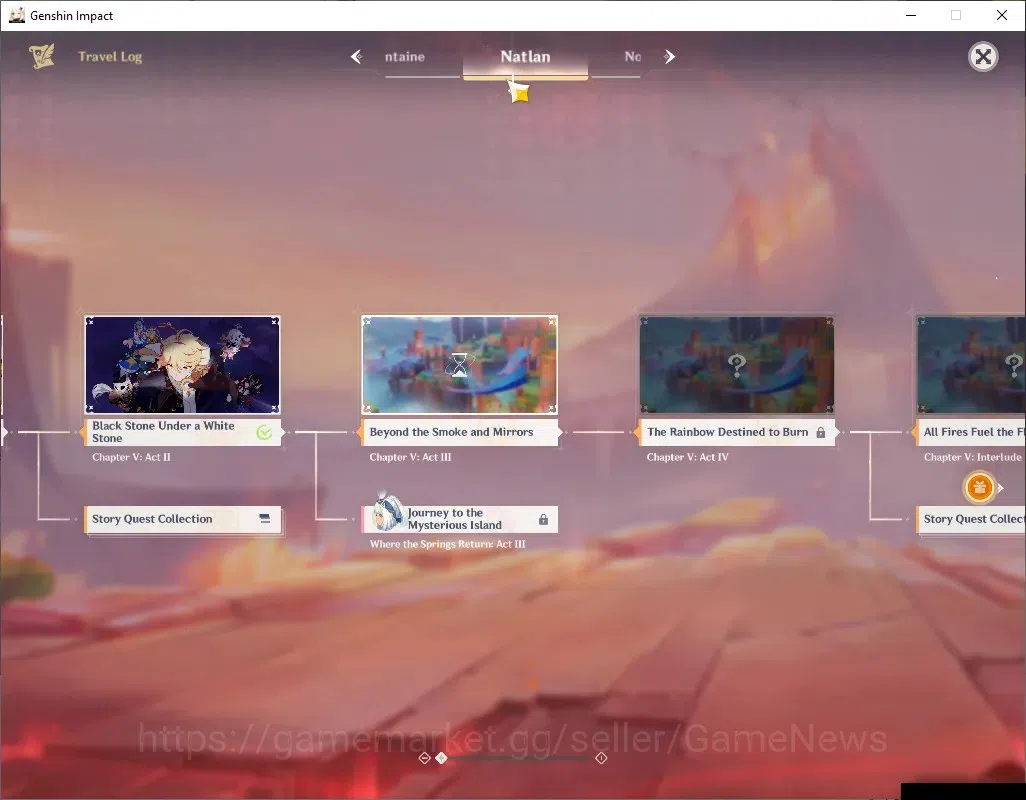Minimize the Genshin Impact window

[x=910, y=15]
